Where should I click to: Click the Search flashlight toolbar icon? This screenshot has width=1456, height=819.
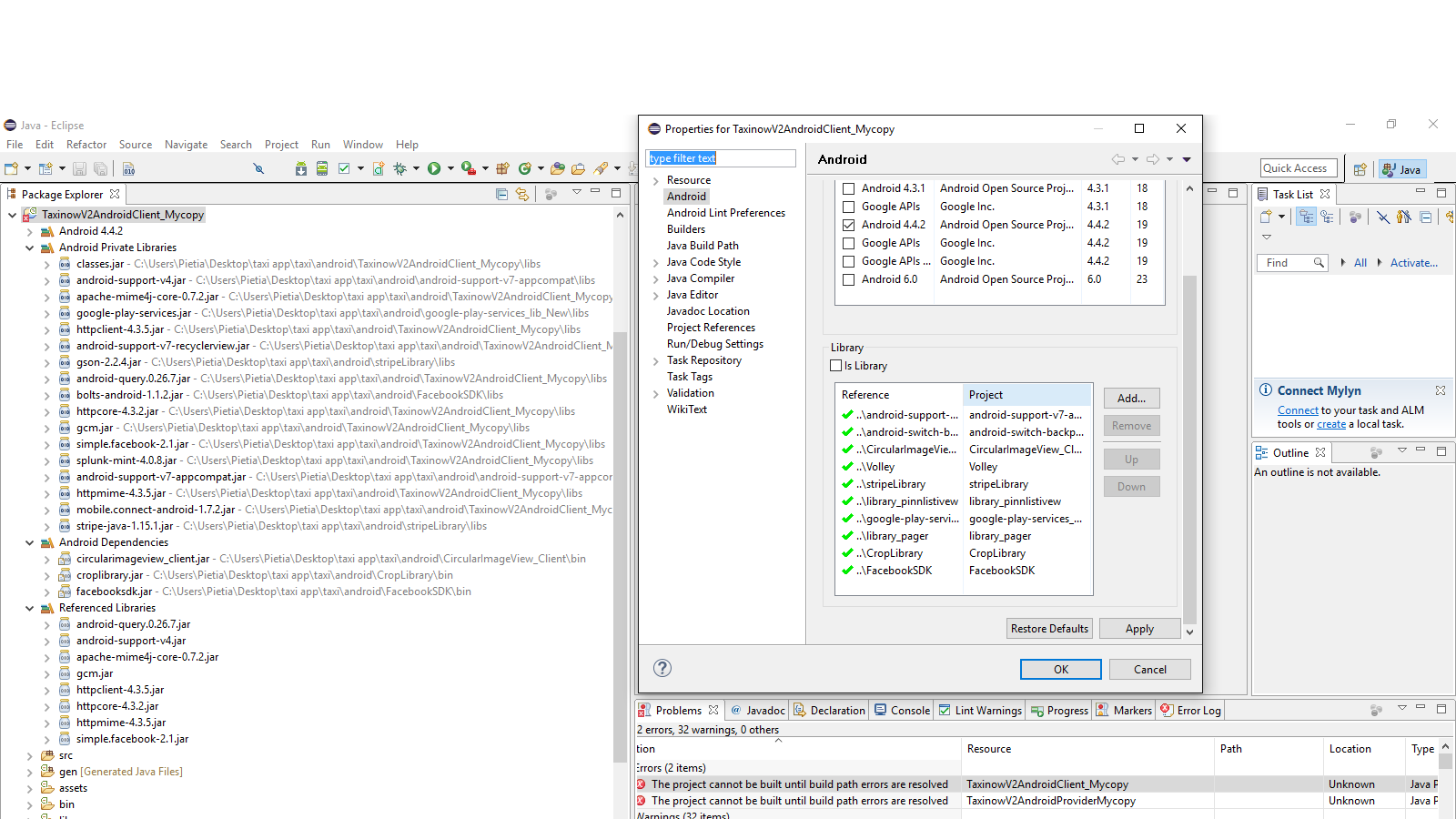tap(601, 168)
